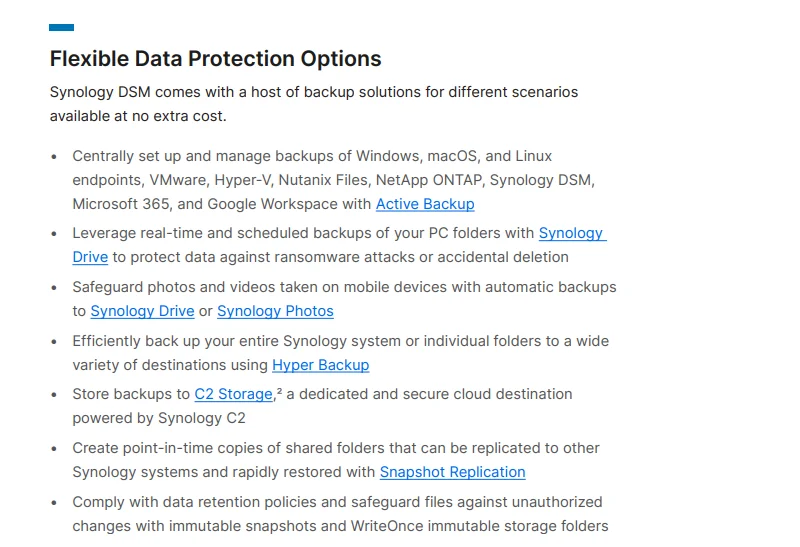Click the bullet about safeguarding photos and videos
The width and height of the screenshot is (800, 547).
(344, 287)
